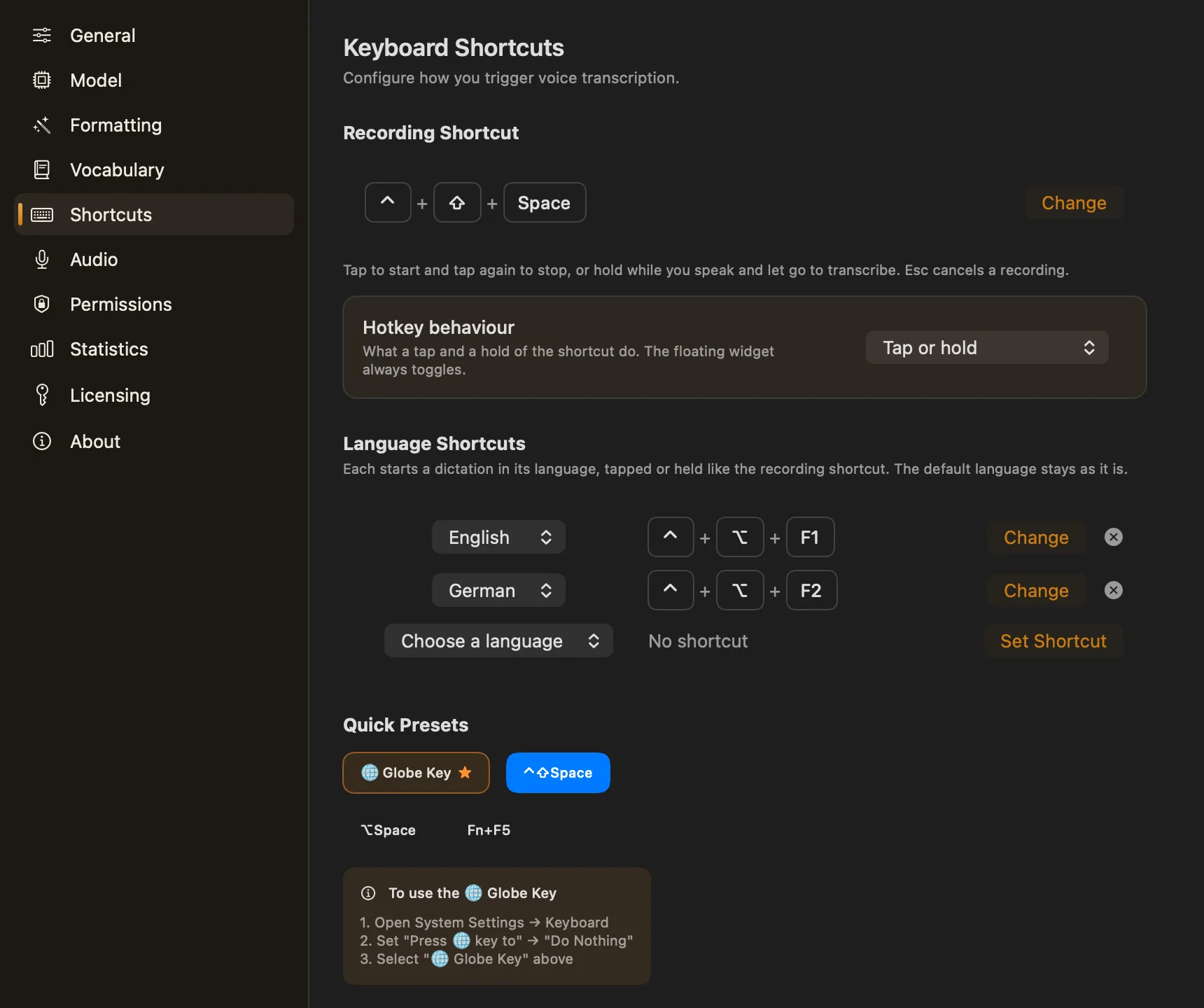Switch to the Vocabulary section
1204x1008 pixels.
(154, 169)
